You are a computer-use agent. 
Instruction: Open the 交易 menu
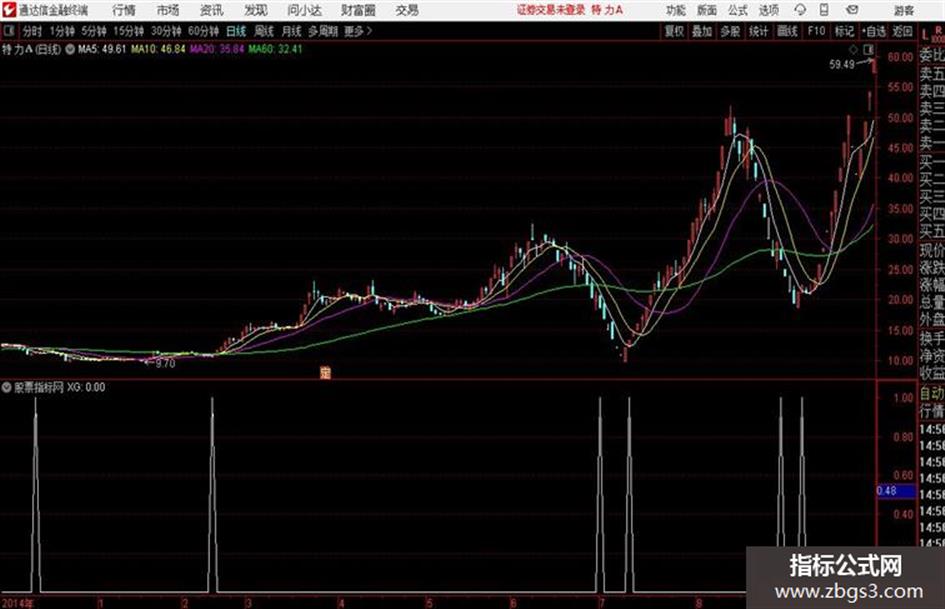pos(407,10)
